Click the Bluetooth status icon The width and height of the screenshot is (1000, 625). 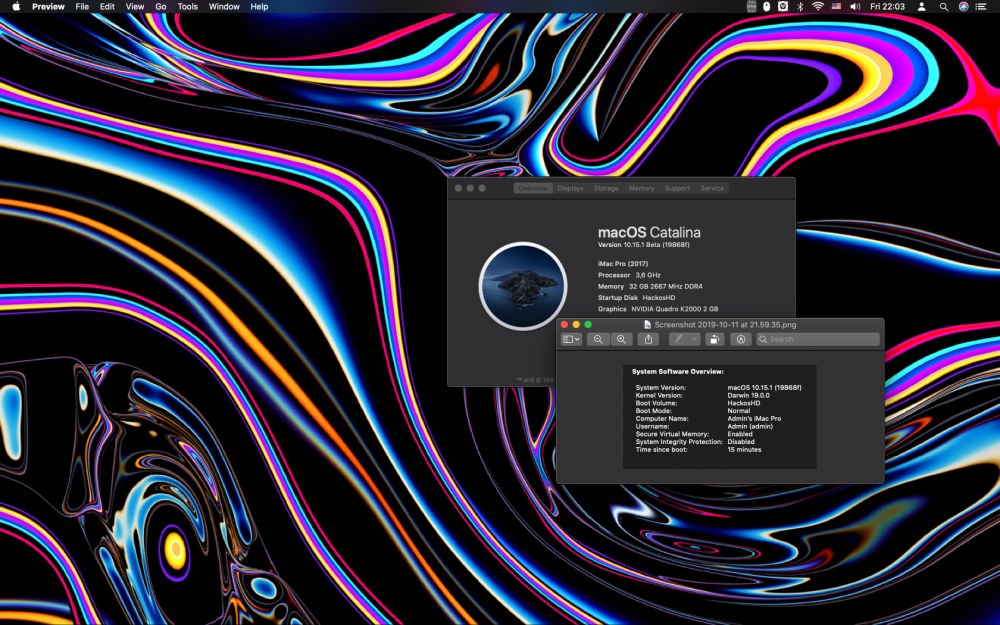800,6
